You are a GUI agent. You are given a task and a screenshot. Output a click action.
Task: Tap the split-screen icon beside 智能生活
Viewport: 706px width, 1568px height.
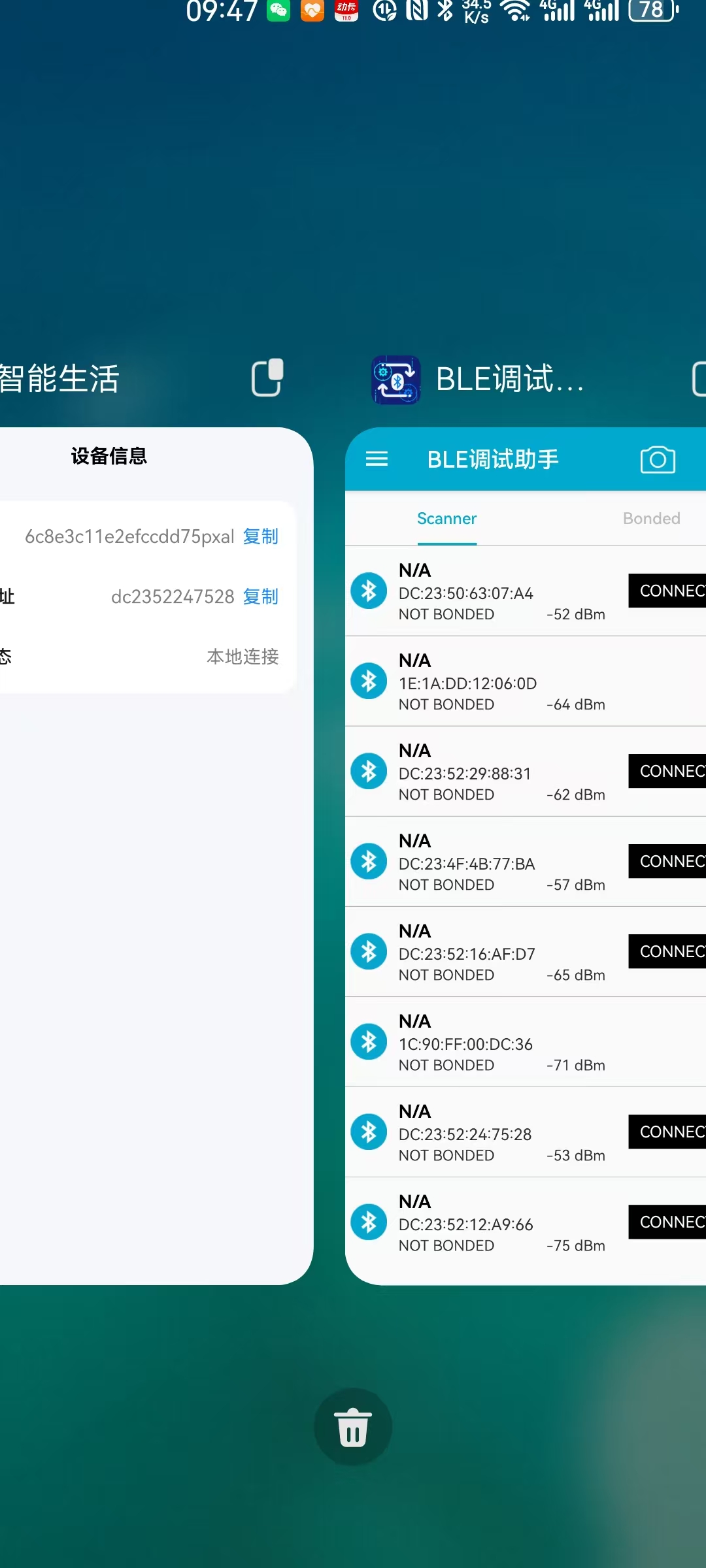267,378
